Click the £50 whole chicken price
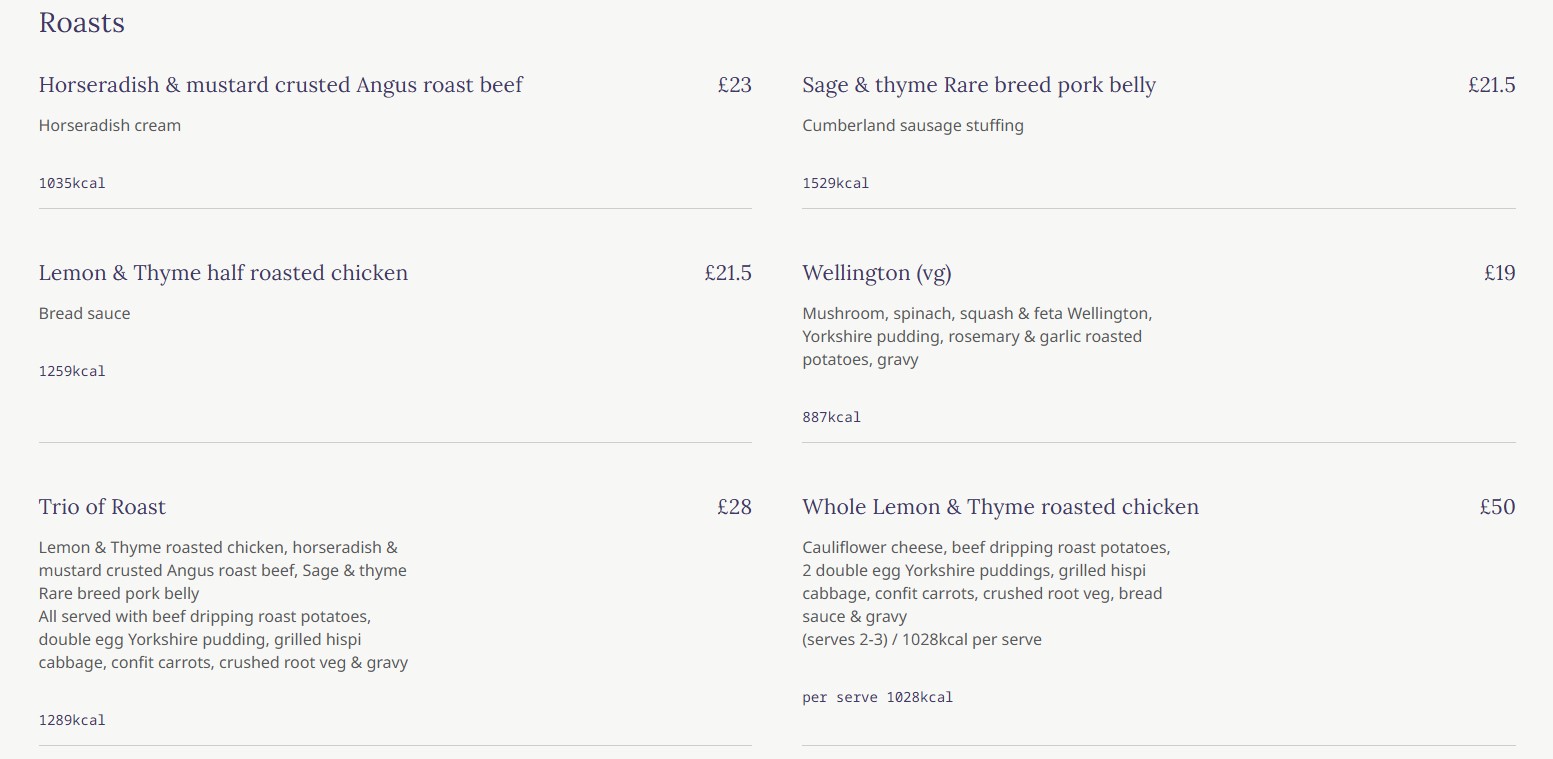 click(1497, 507)
